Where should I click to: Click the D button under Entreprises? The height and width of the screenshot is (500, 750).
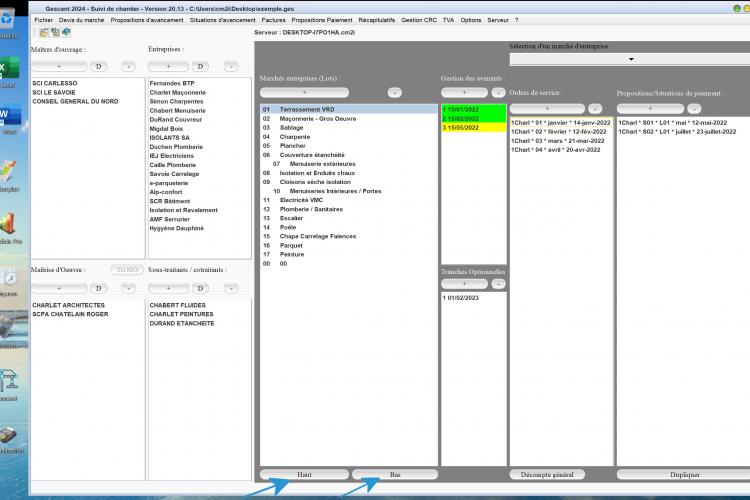[200, 67]
